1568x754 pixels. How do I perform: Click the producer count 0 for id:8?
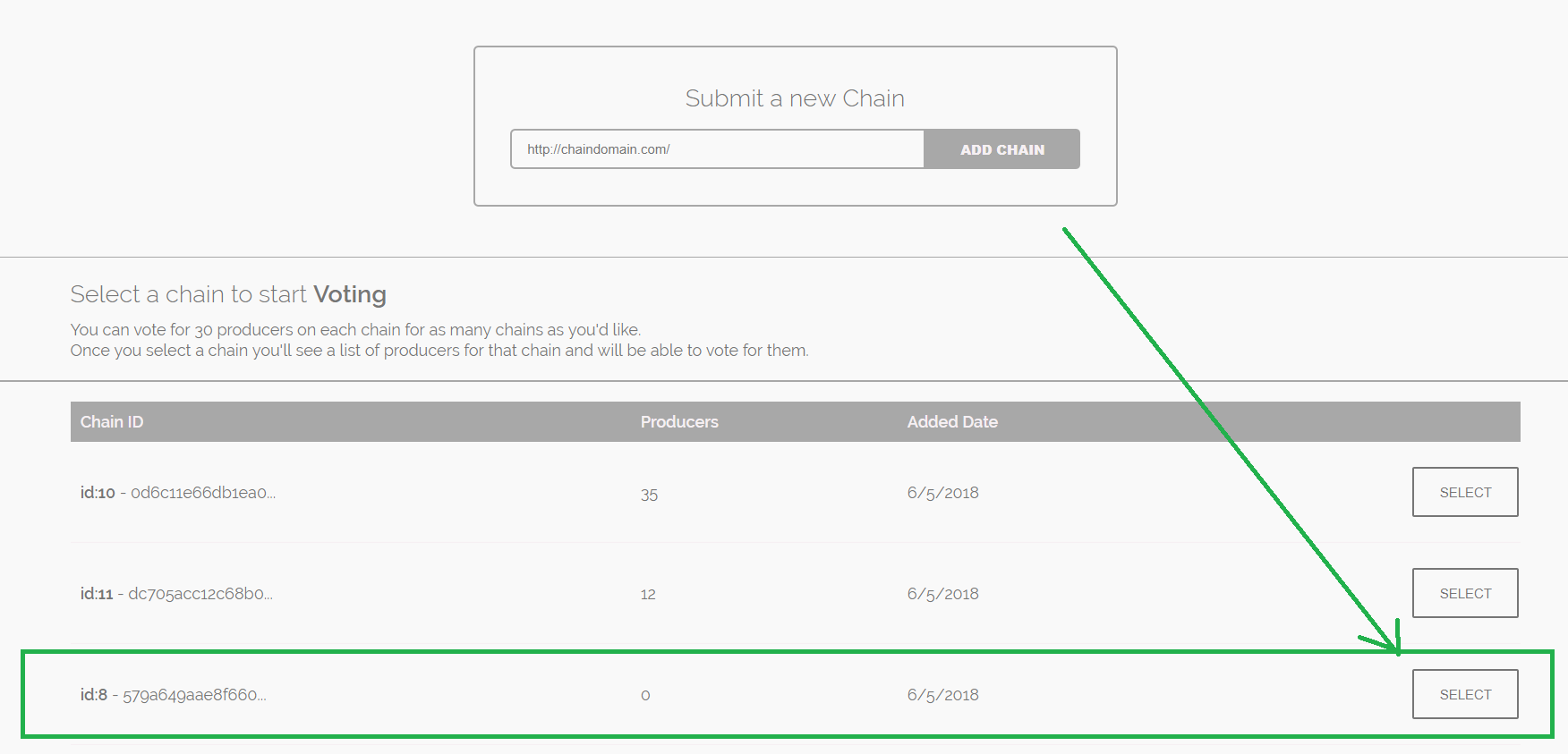click(645, 695)
